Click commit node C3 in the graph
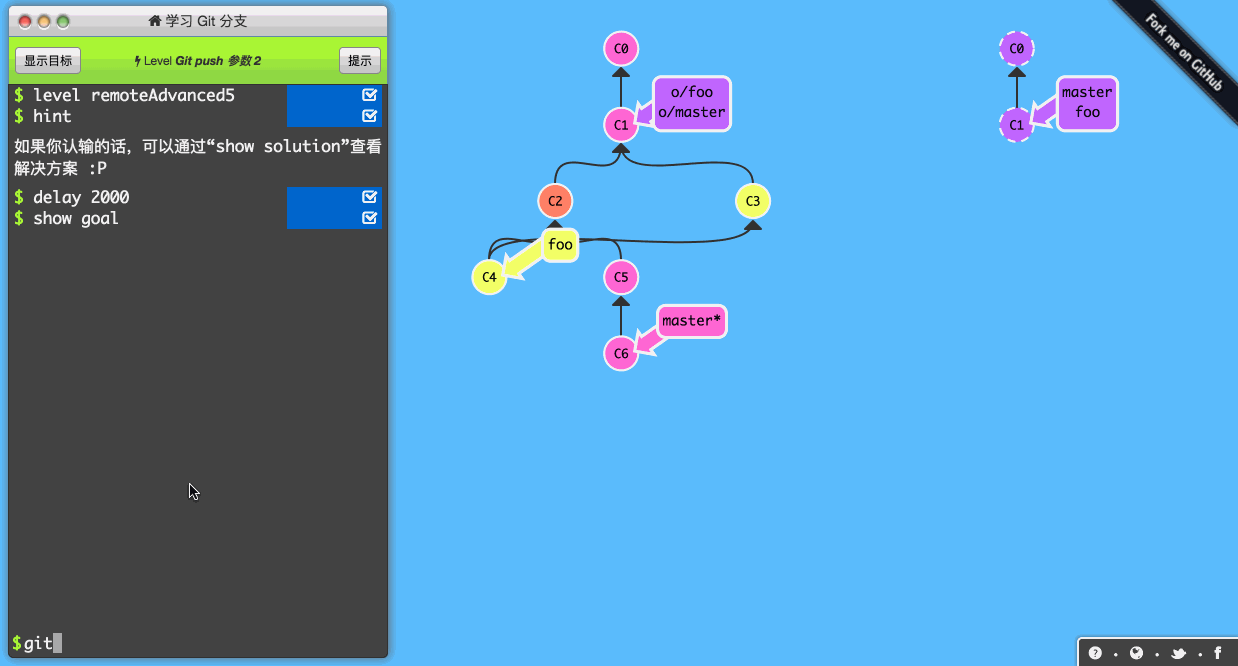The image size is (1238, 666). pyautogui.click(x=753, y=200)
